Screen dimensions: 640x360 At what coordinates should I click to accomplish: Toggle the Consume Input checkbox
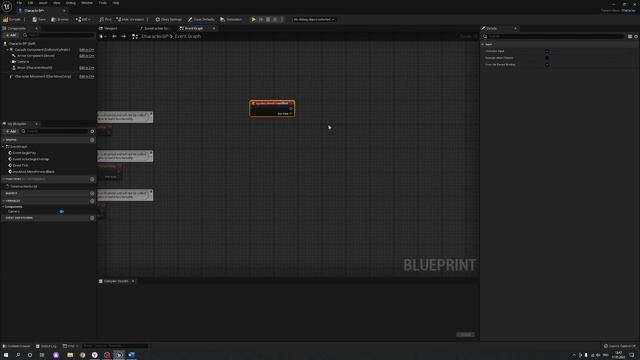pyautogui.click(x=547, y=51)
